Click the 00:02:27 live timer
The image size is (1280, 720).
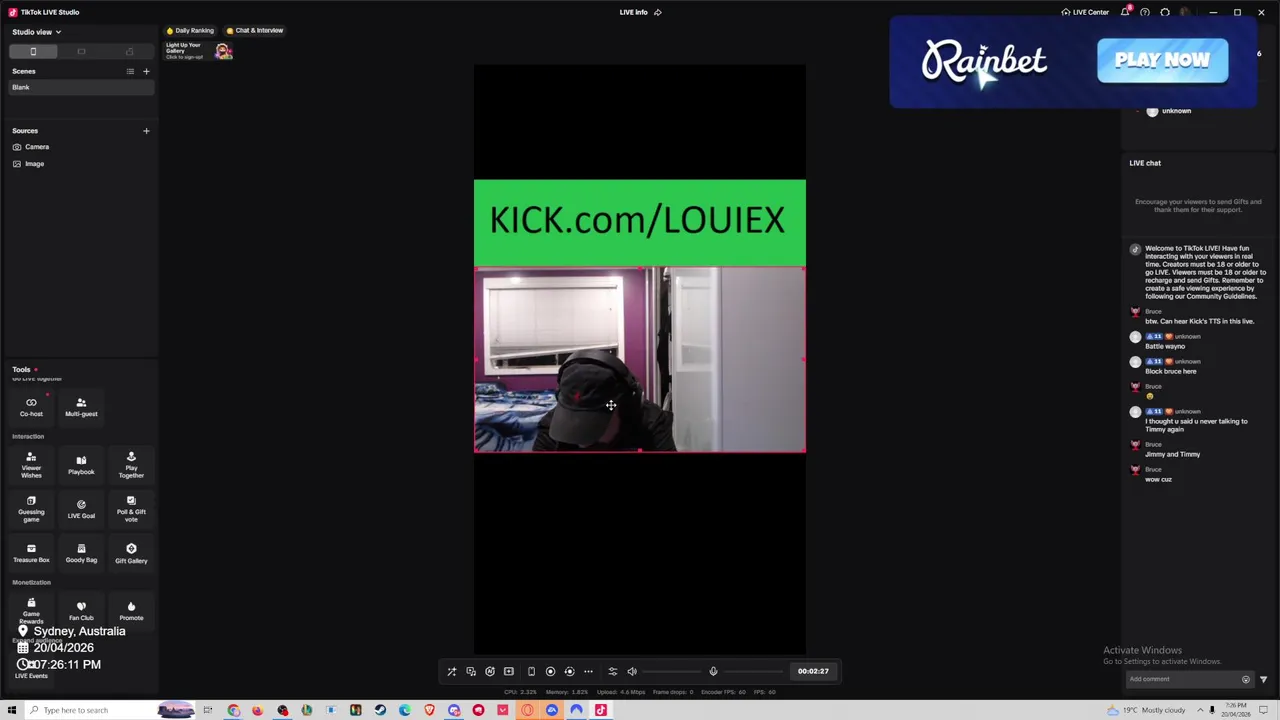[813, 671]
